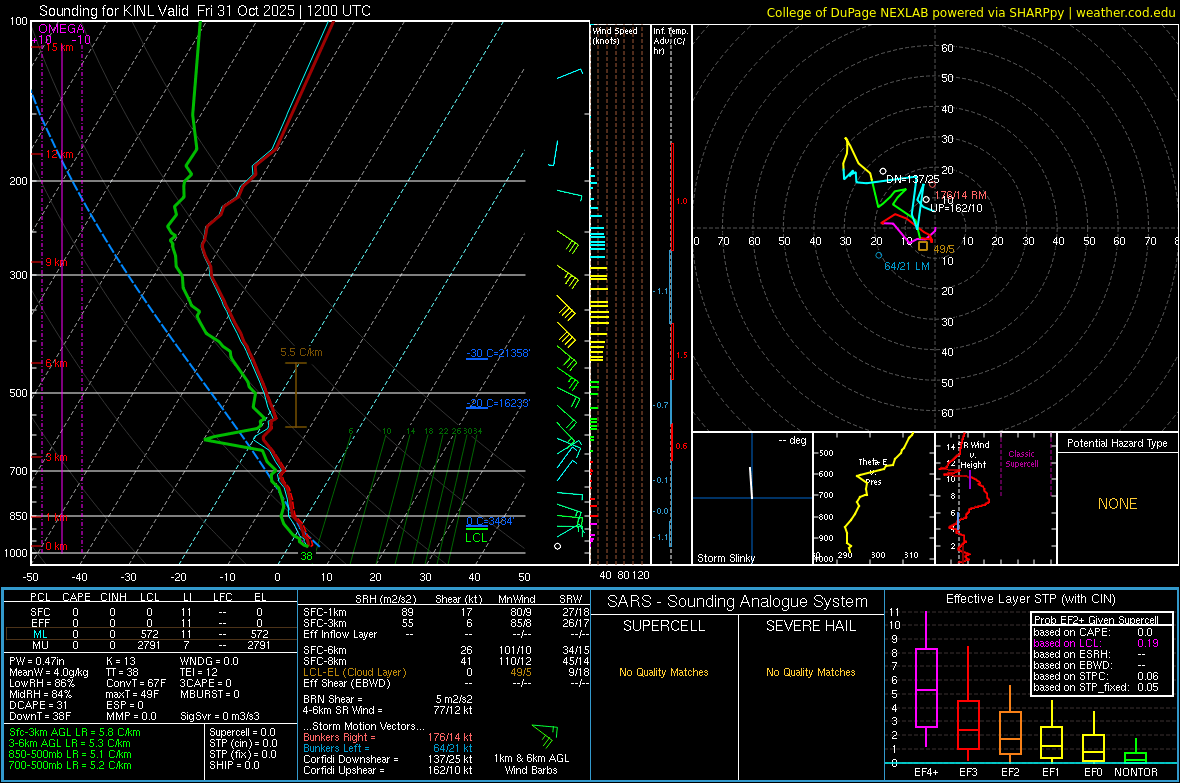Click the '5.5 C/km' lapse rate label
The height and width of the screenshot is (783, 1180).
coord(301,352)
